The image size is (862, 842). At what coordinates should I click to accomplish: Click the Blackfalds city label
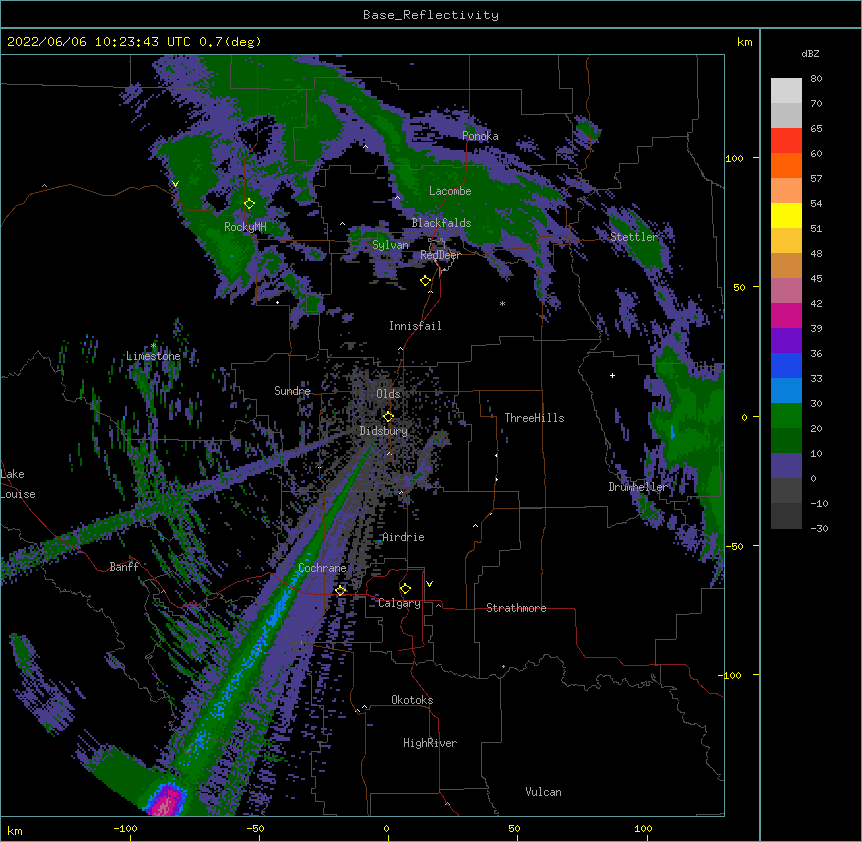click(441, 223)
